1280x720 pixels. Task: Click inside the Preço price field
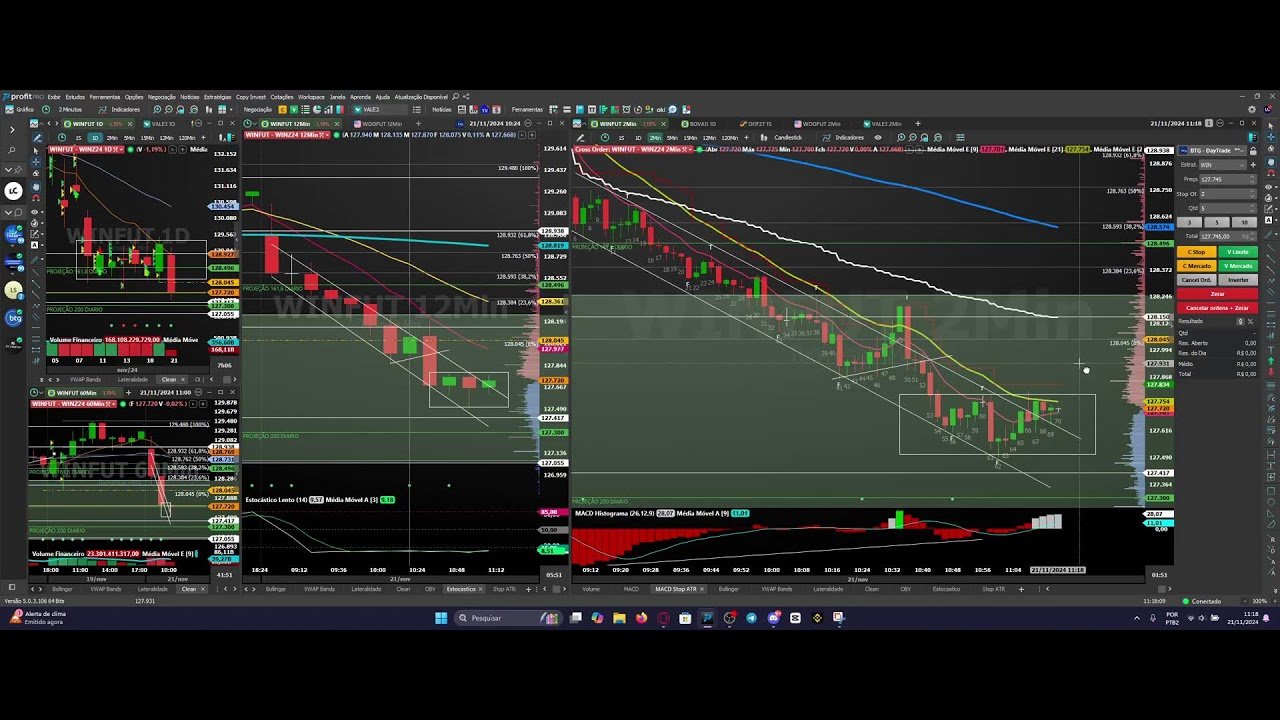coord(1225,180)
